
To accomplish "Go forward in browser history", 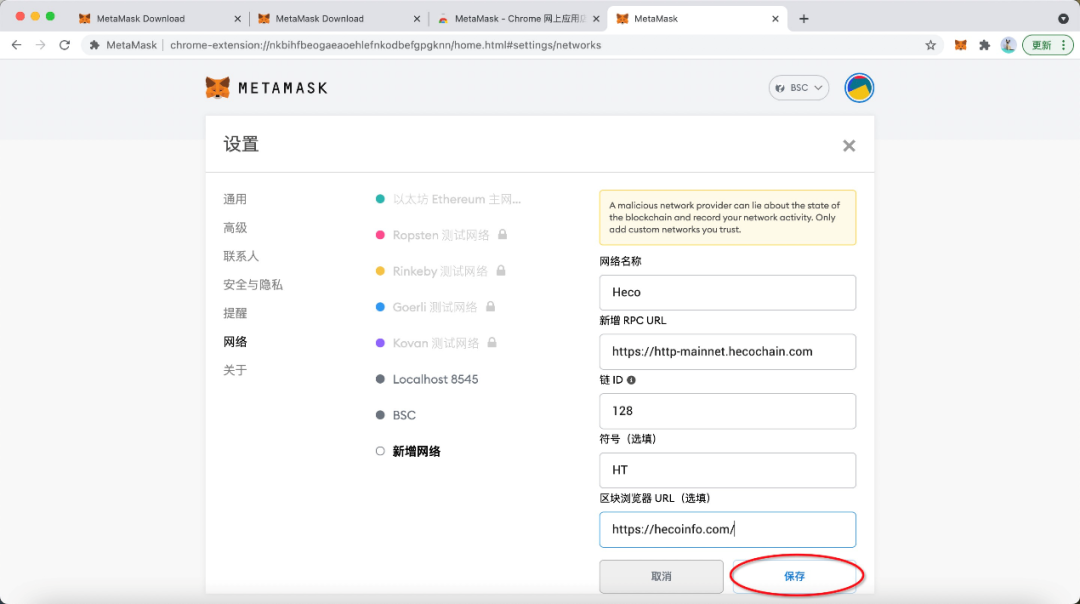I will coord(41,45).
